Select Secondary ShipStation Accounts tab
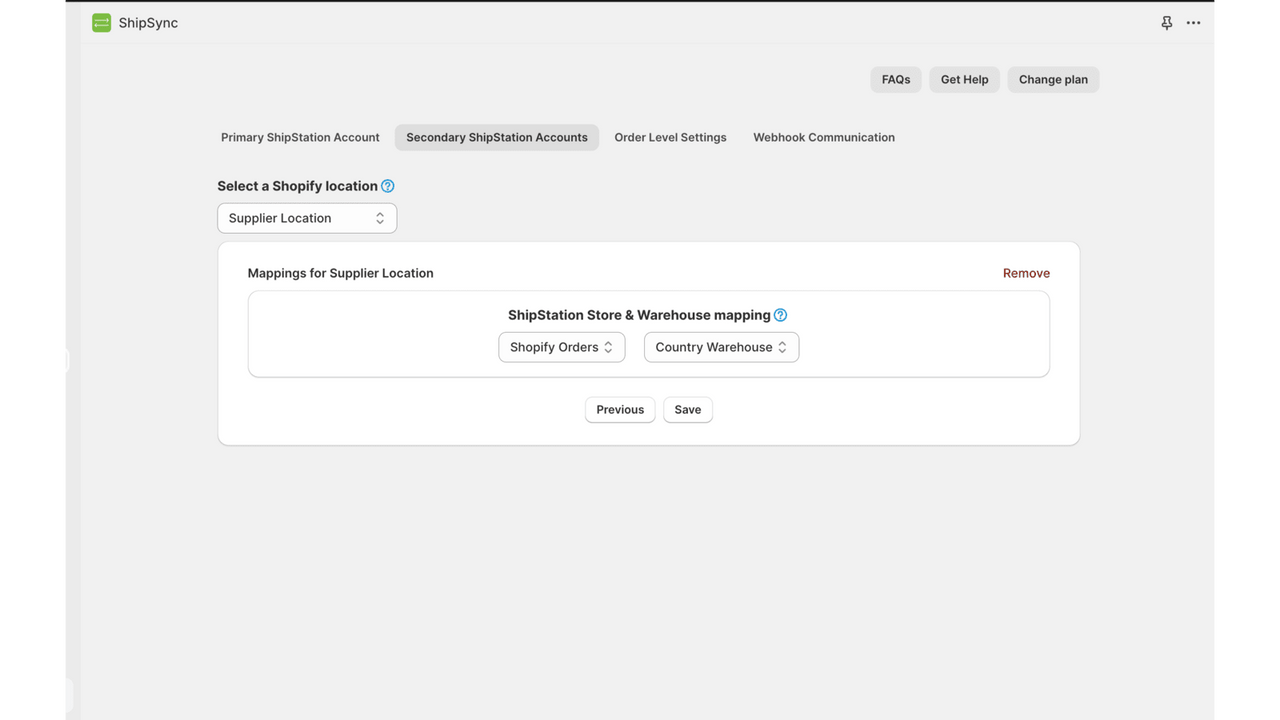The image size is (1280, 720). pyautogui.click(x=497, y=137)
